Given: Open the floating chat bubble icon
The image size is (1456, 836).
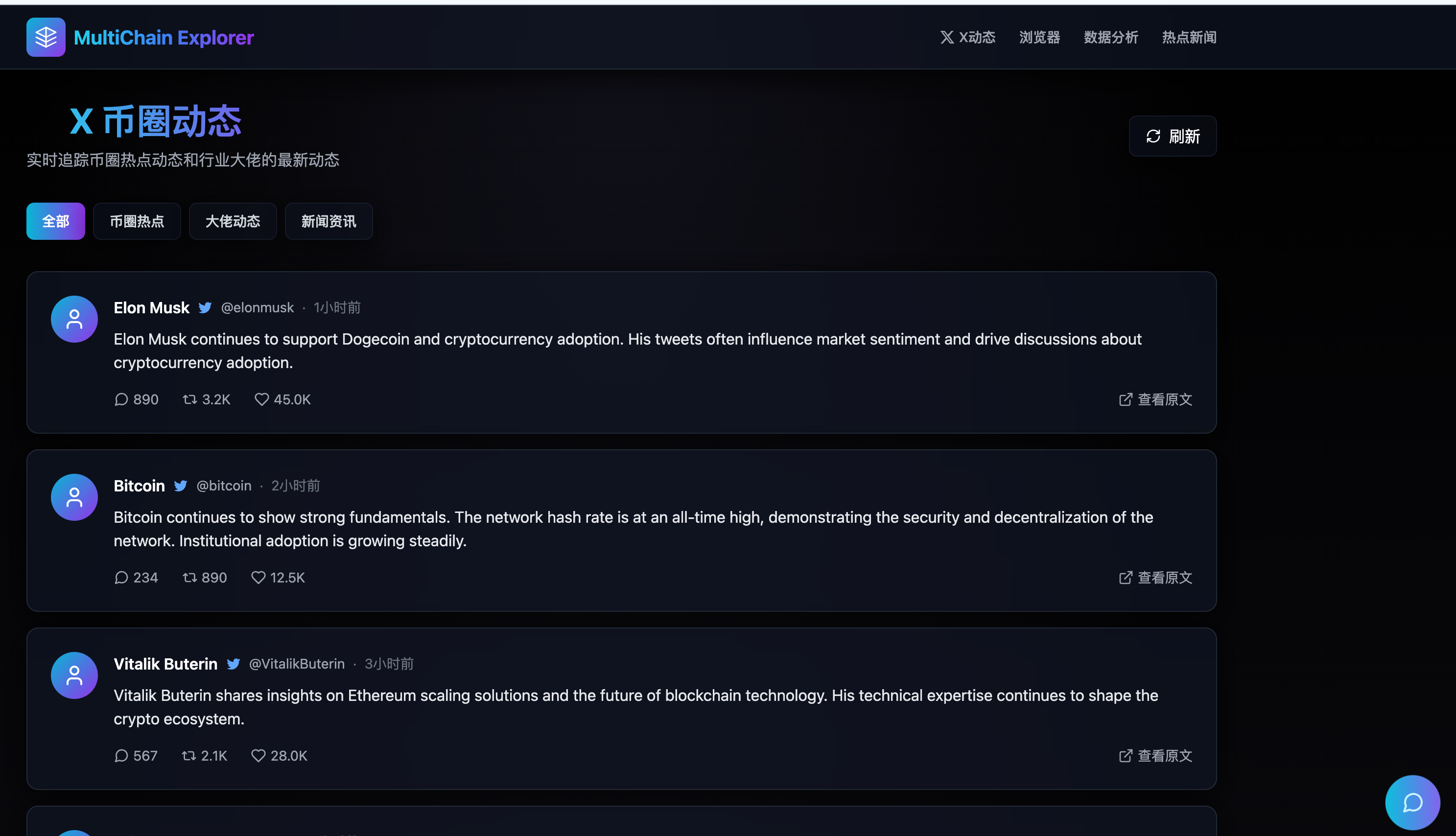Looking at the screenshot, I should [1412, 802].
